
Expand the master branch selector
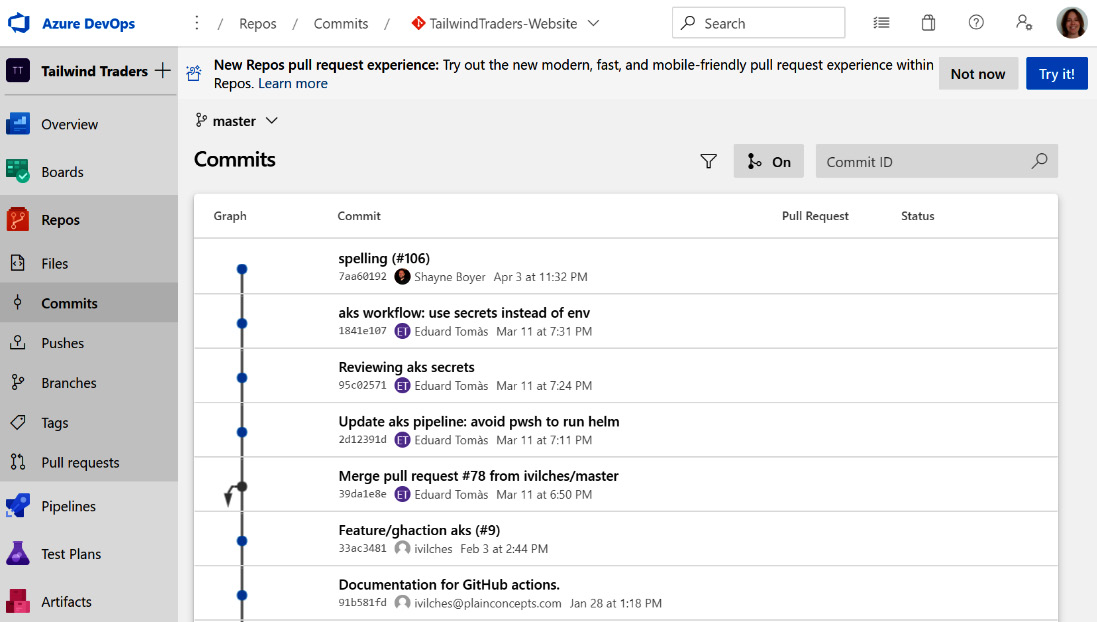(236, 120)
